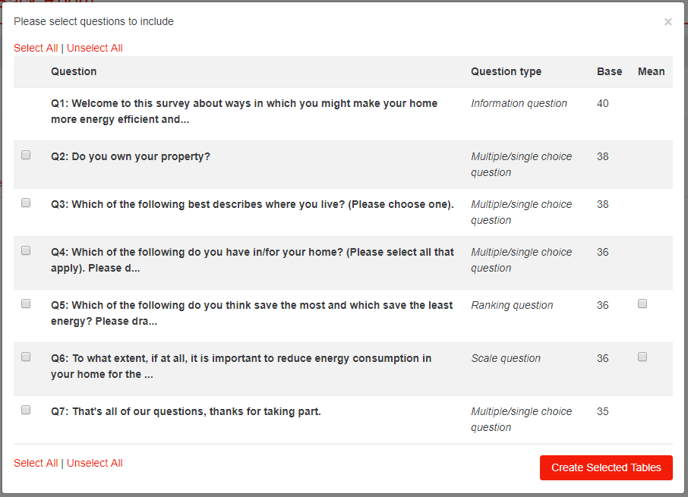Screen dimensions: 688x497
Task: Click top Unselect All link
Action: click(94, 48)
